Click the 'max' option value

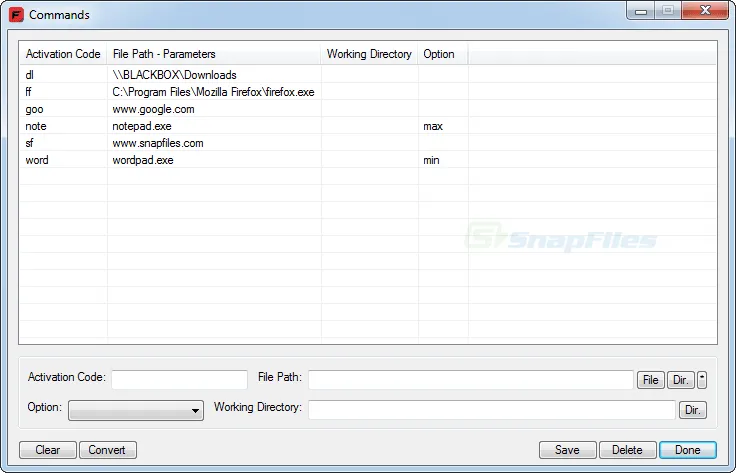coord(433,126)
